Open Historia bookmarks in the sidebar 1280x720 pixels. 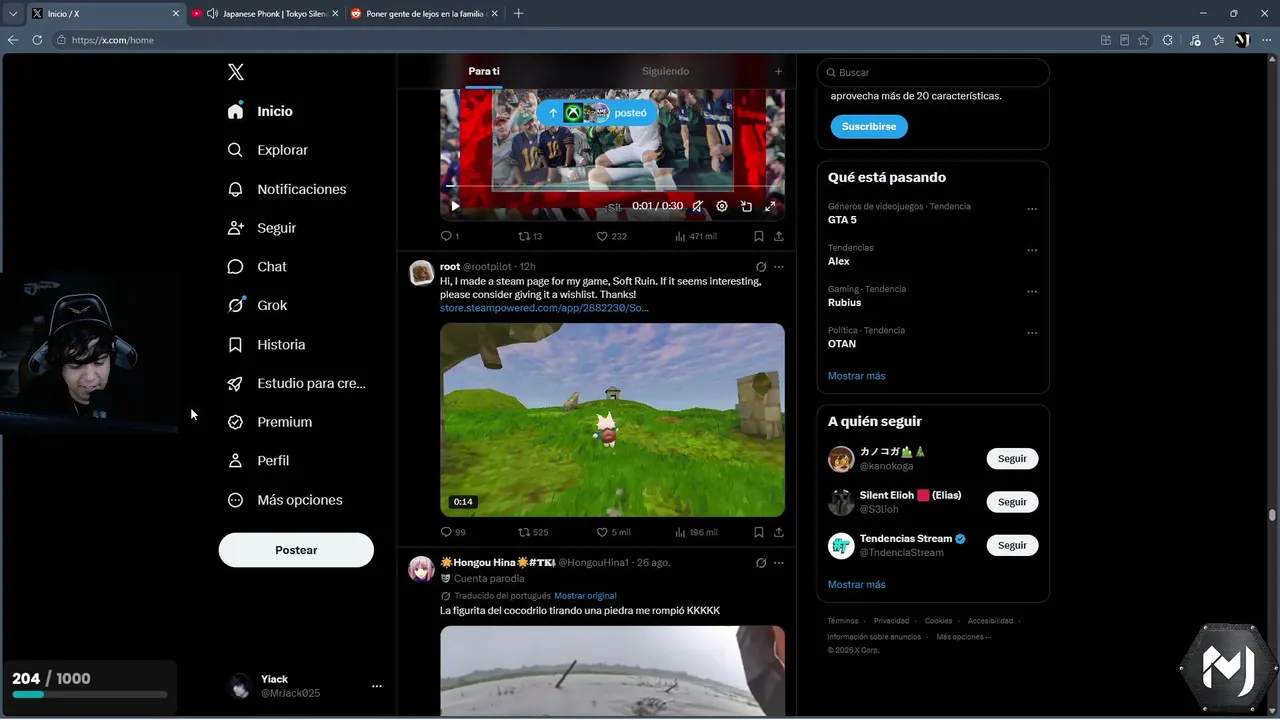pos(266,345)
